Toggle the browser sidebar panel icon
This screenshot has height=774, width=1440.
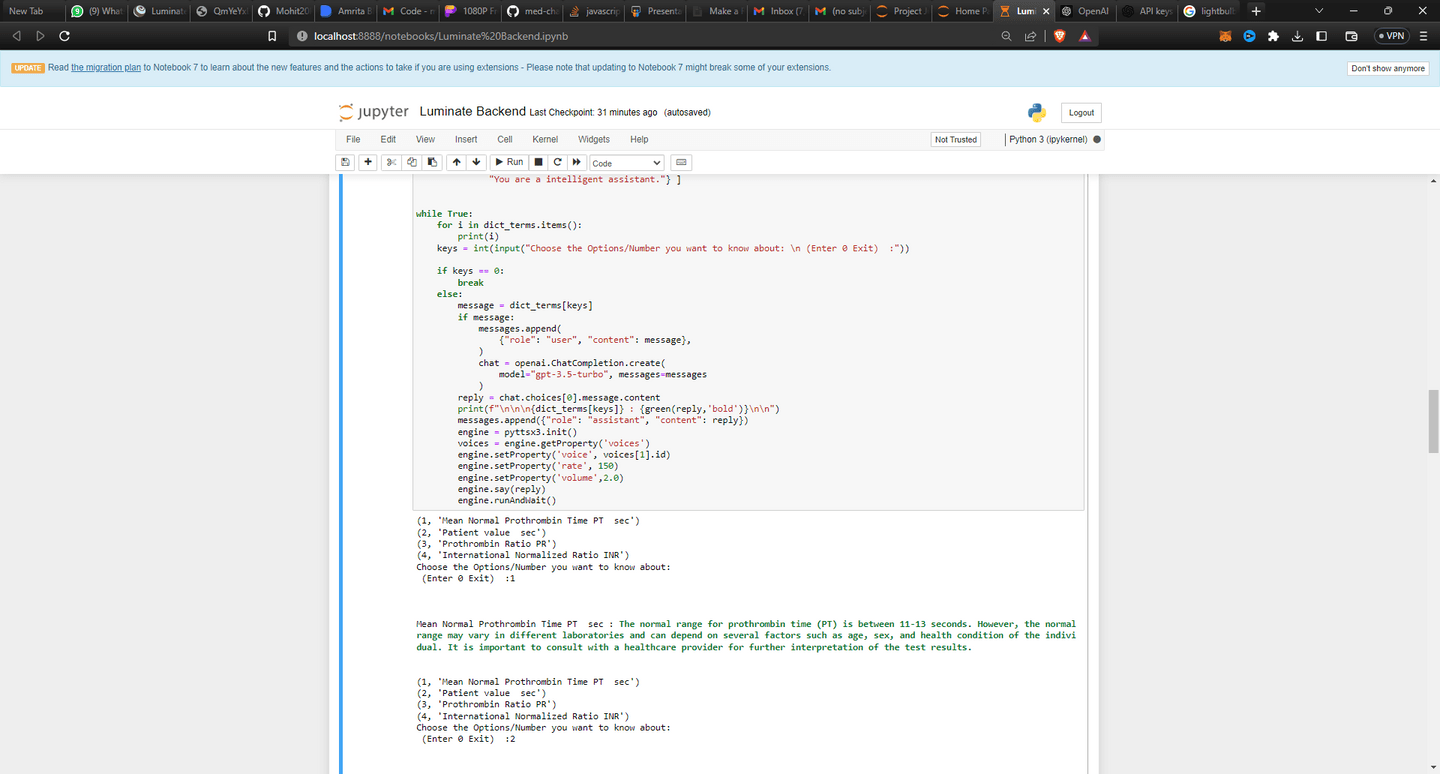tap(1321, 36)
